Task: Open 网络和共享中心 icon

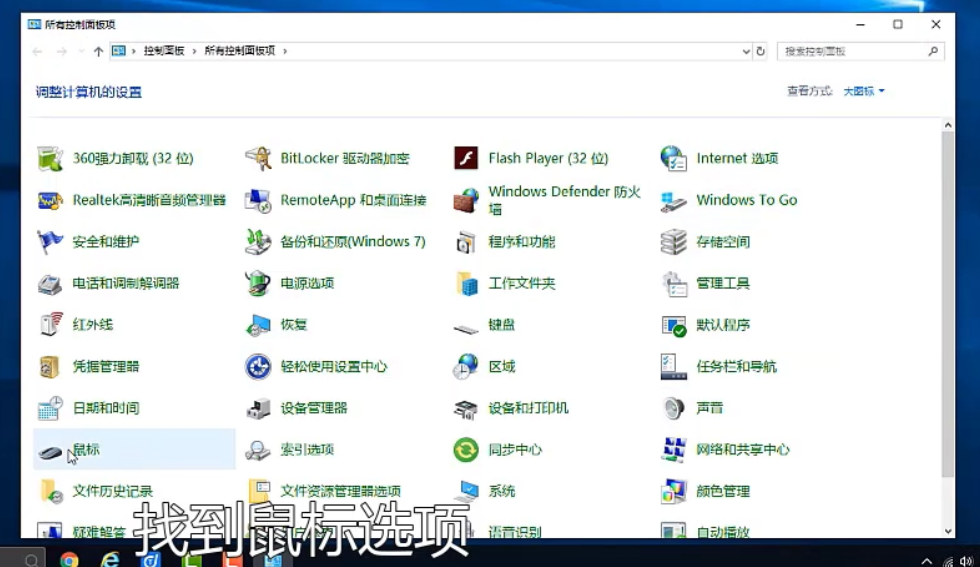Action: (x=674, y=450)
